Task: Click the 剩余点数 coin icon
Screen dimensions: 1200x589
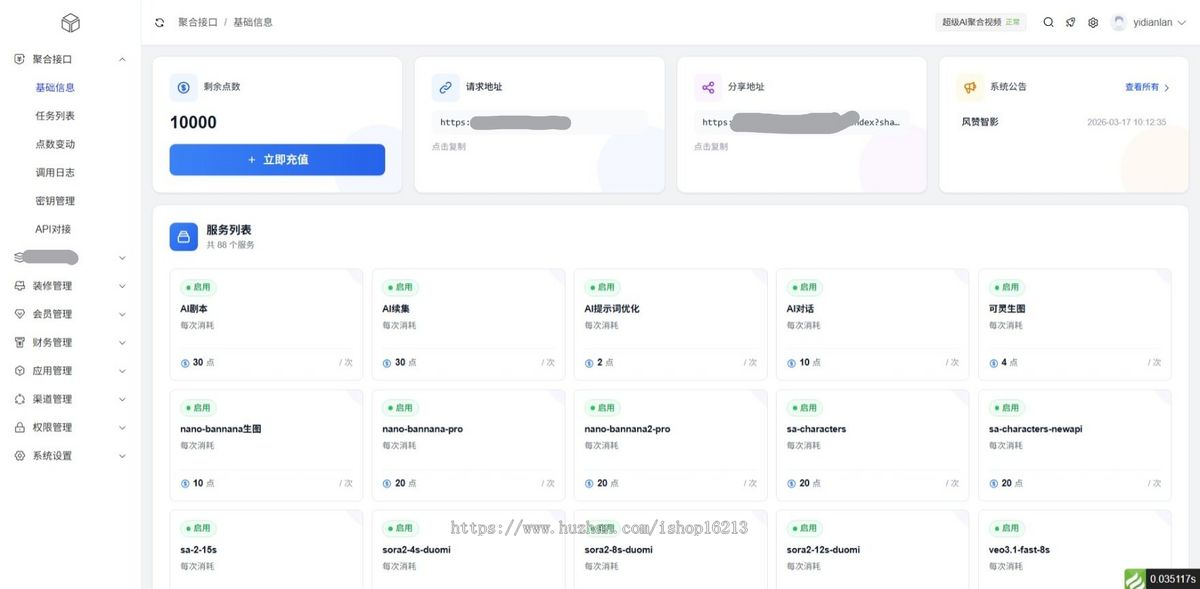Action: pyautogui.click(x=183, y=87)
